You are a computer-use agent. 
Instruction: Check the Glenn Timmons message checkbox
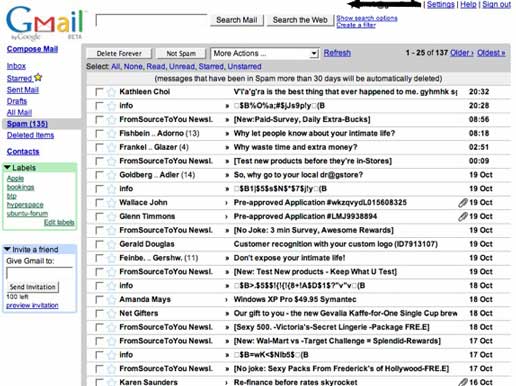(99, 217)
